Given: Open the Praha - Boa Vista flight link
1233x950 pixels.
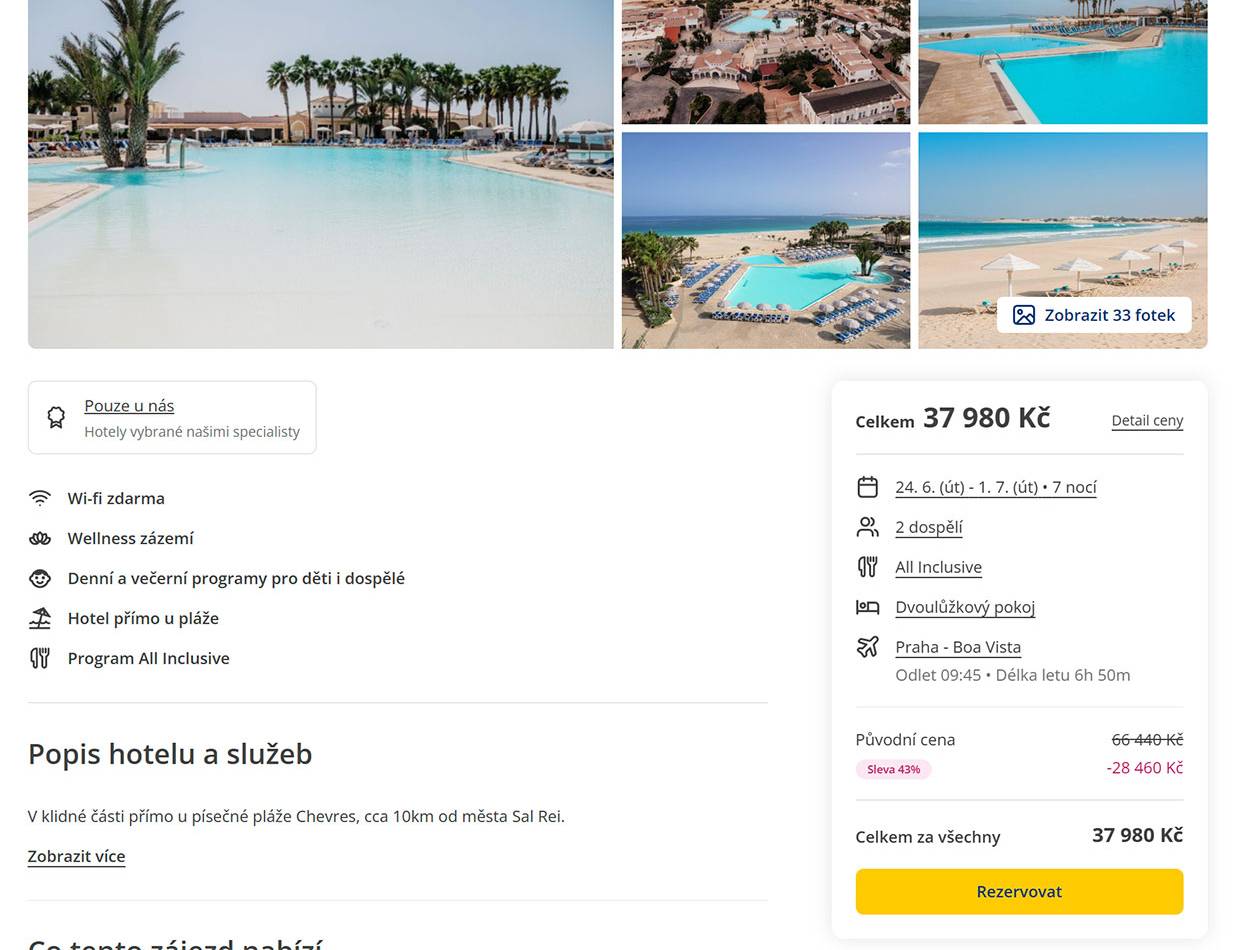Looking at the screenshot, I should point(957,647).
